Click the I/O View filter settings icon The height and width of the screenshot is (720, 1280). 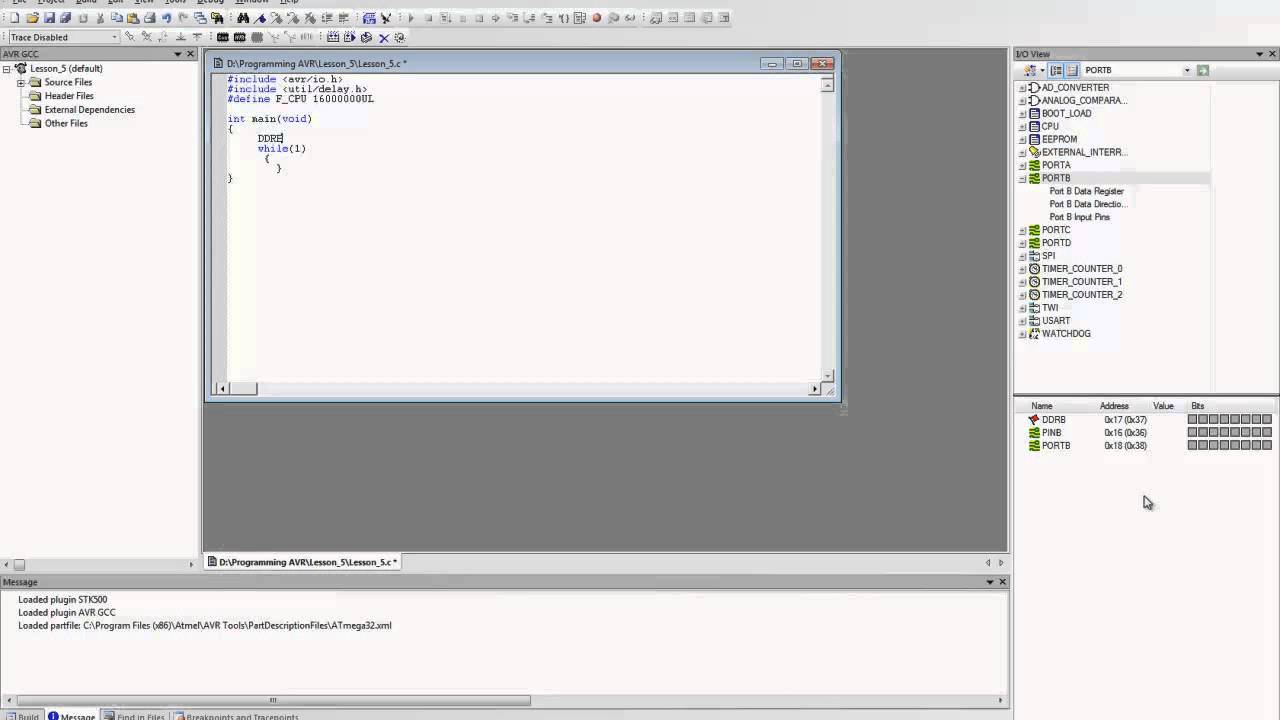point(1029,70)
